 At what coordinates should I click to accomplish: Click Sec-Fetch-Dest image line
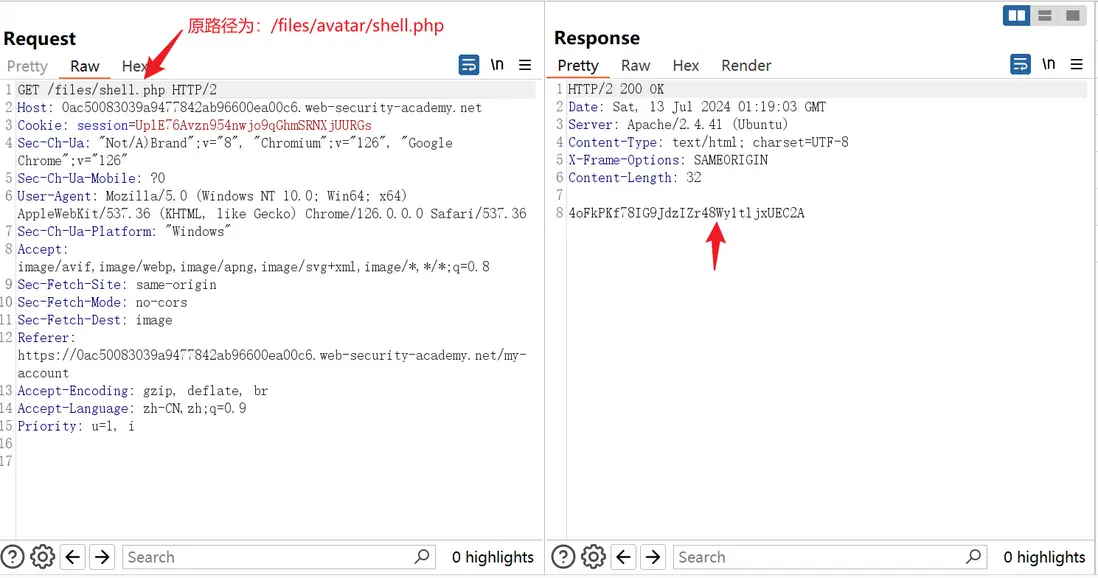point(95,320)
